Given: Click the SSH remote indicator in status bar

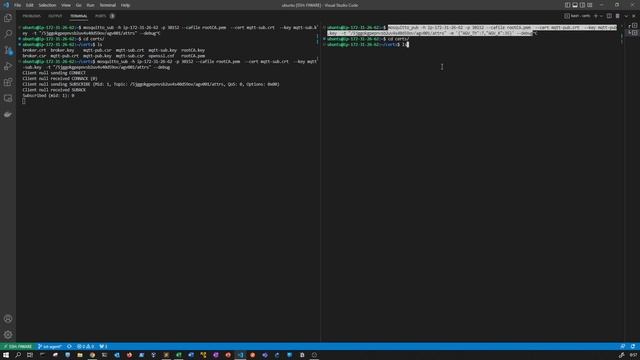Looking at the screenshot, I should click(18, 347).
